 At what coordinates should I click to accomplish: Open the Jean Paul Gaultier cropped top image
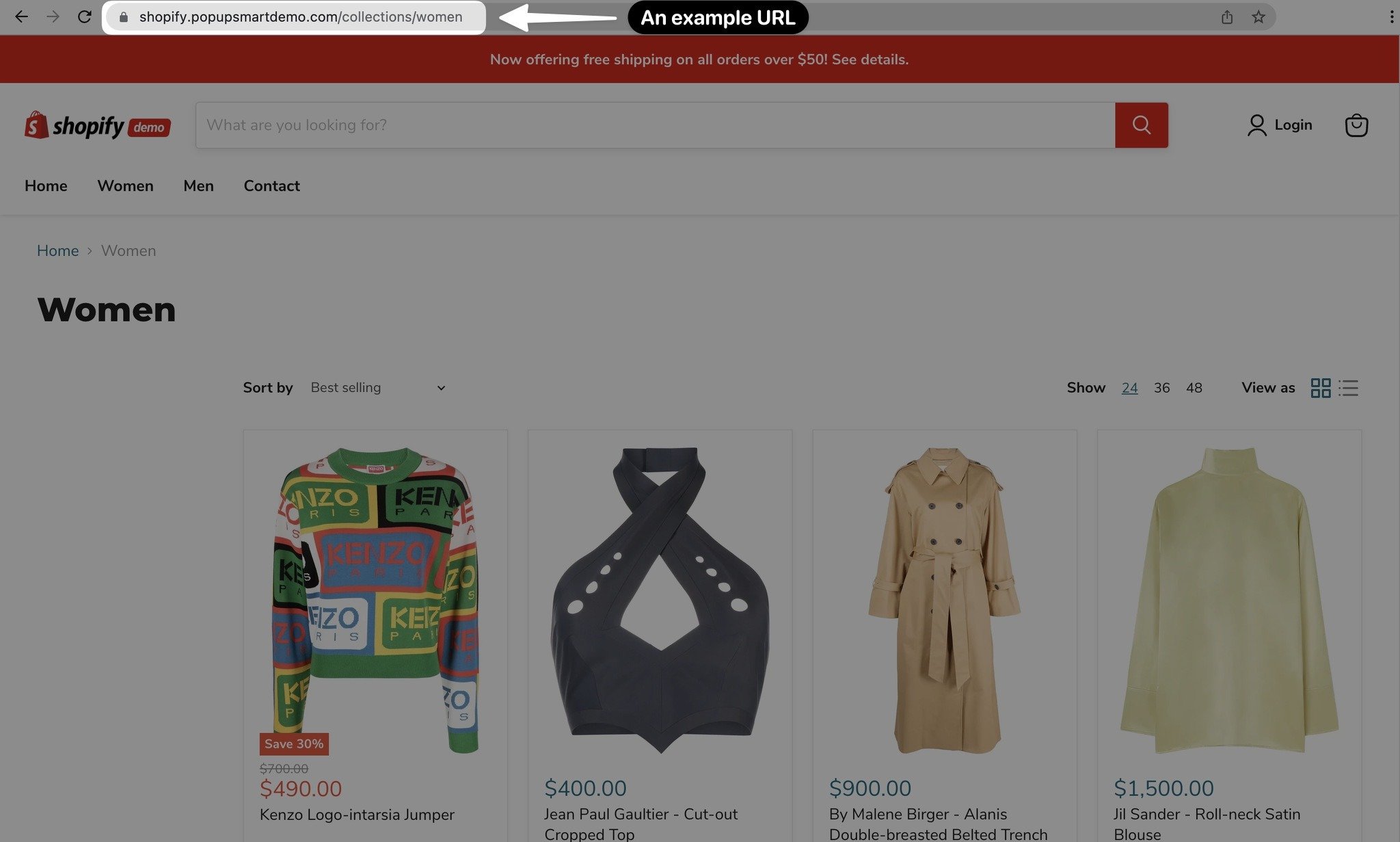point(660,600)
